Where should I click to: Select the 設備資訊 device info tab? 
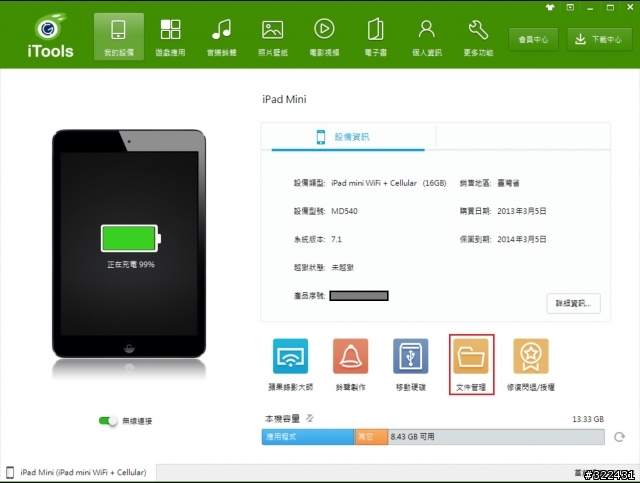(348, 137)
